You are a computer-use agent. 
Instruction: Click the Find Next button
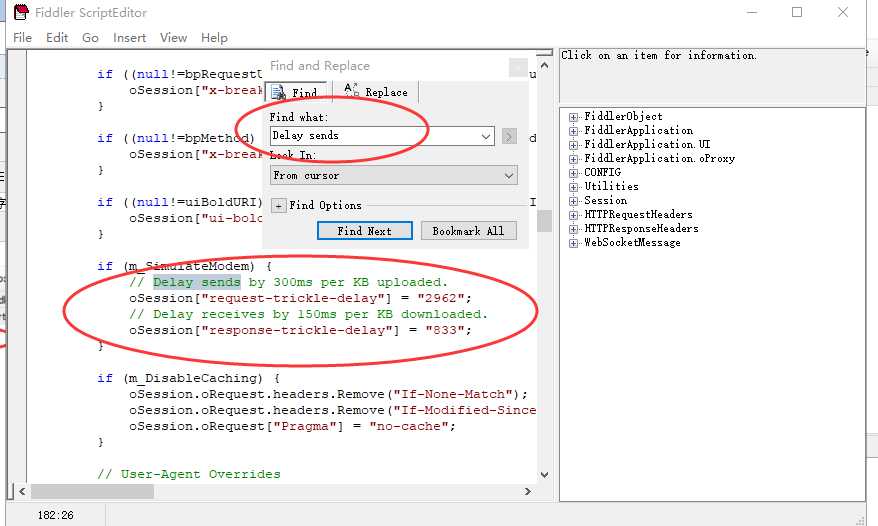coord(365,231)
